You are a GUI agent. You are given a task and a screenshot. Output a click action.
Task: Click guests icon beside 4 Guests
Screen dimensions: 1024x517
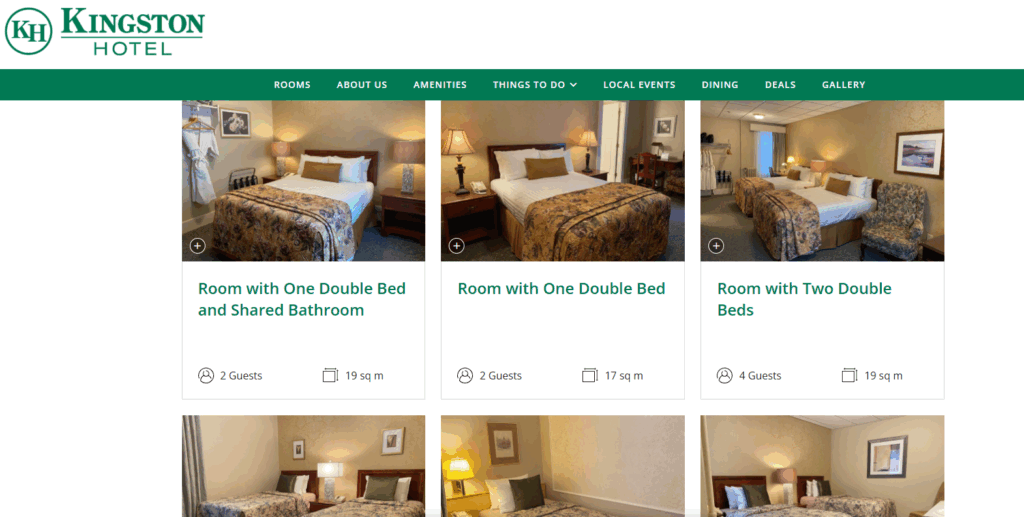tap(724, 375)
